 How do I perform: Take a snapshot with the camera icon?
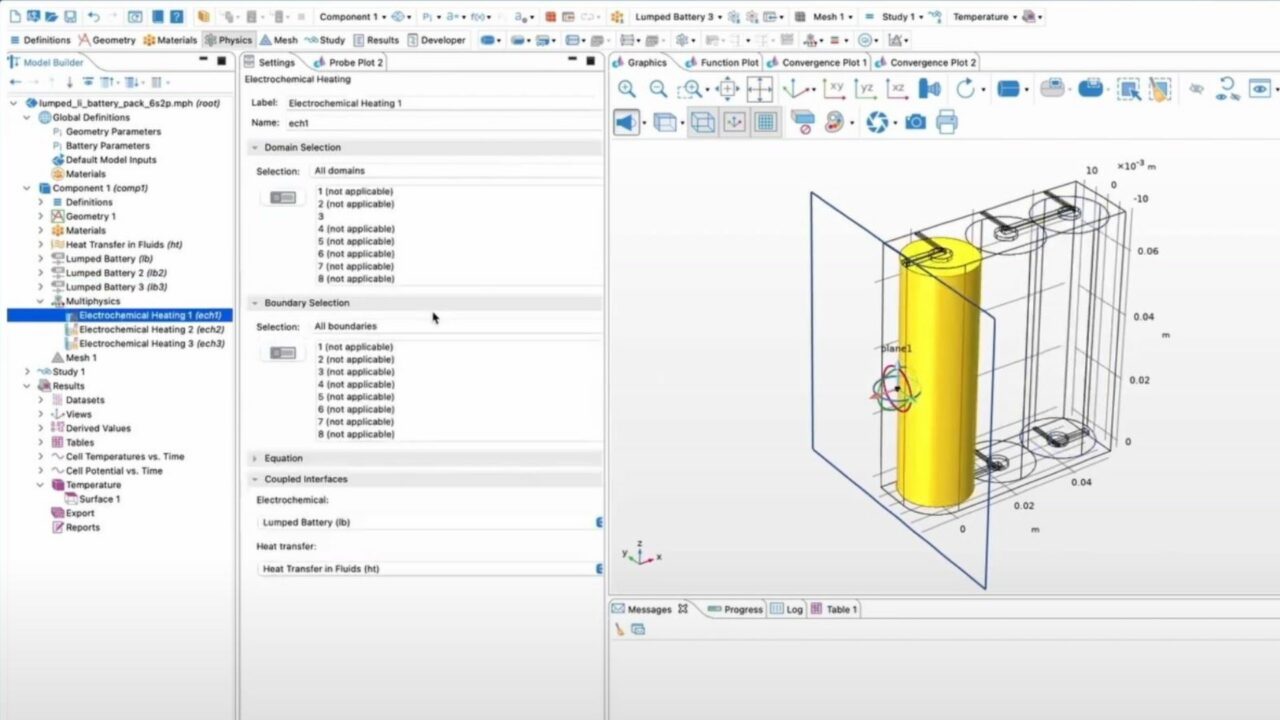[x=917, y=122]
